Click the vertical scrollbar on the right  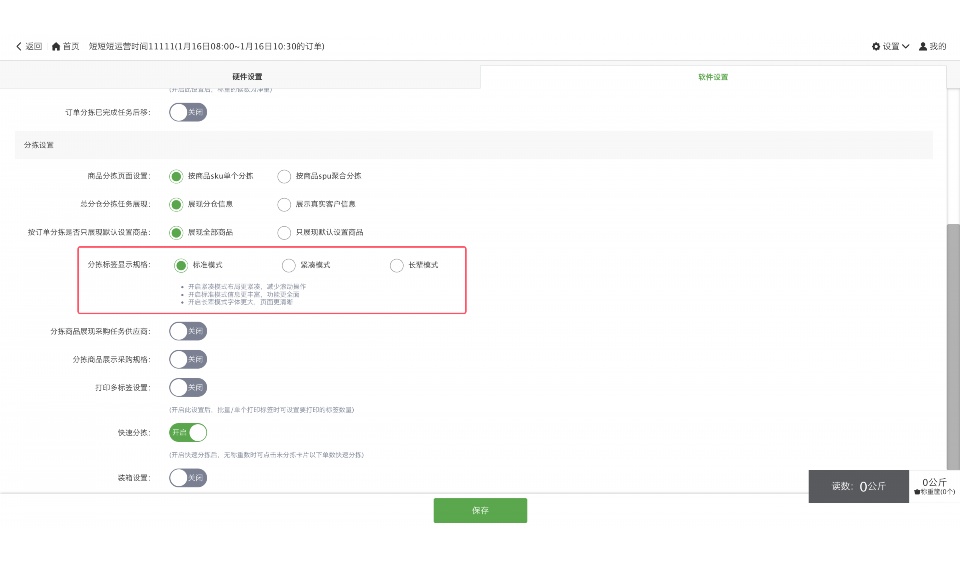coord(952,340)
